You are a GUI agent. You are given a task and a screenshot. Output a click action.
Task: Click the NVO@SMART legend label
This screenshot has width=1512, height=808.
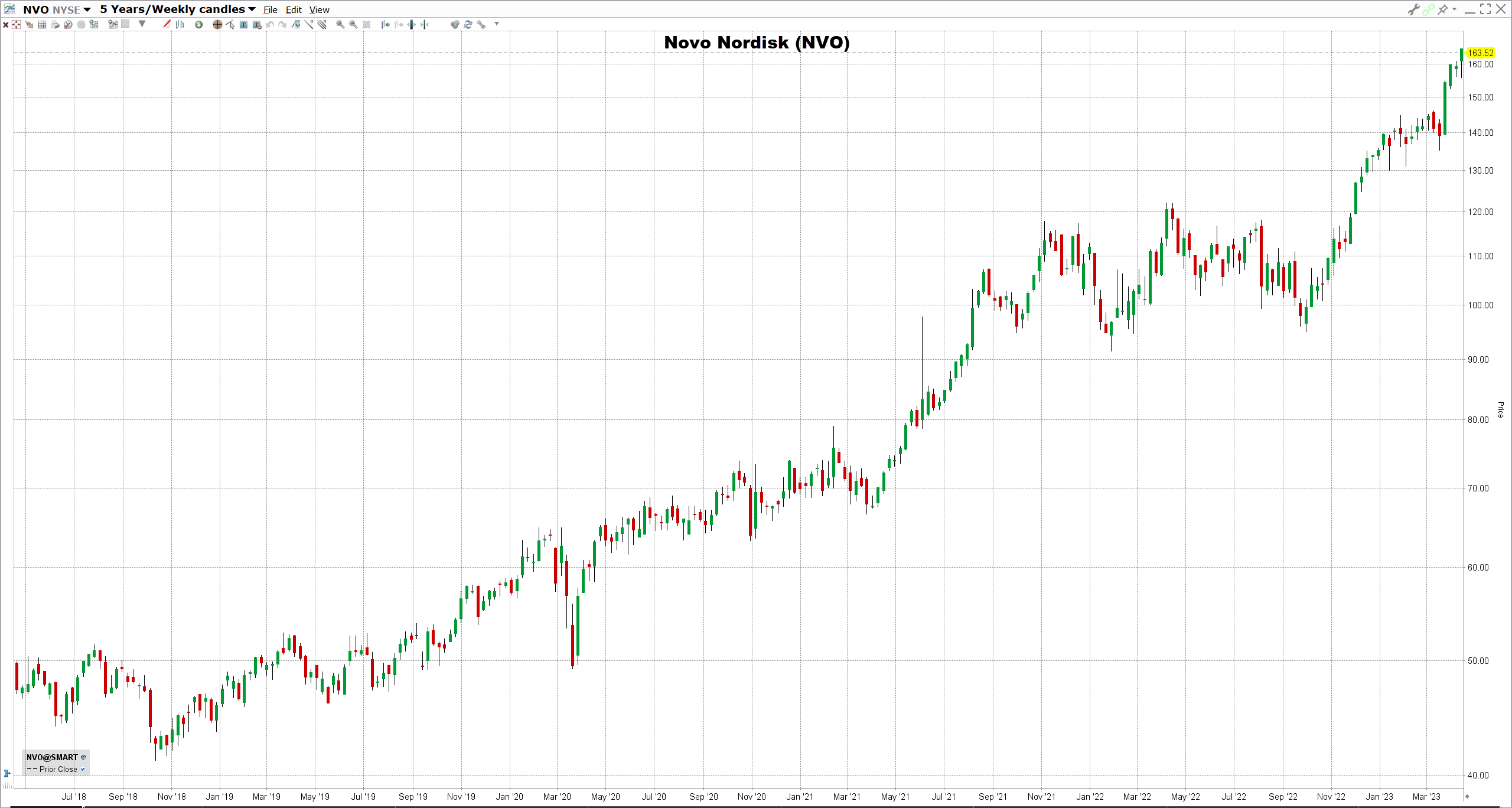click(52, 757)
